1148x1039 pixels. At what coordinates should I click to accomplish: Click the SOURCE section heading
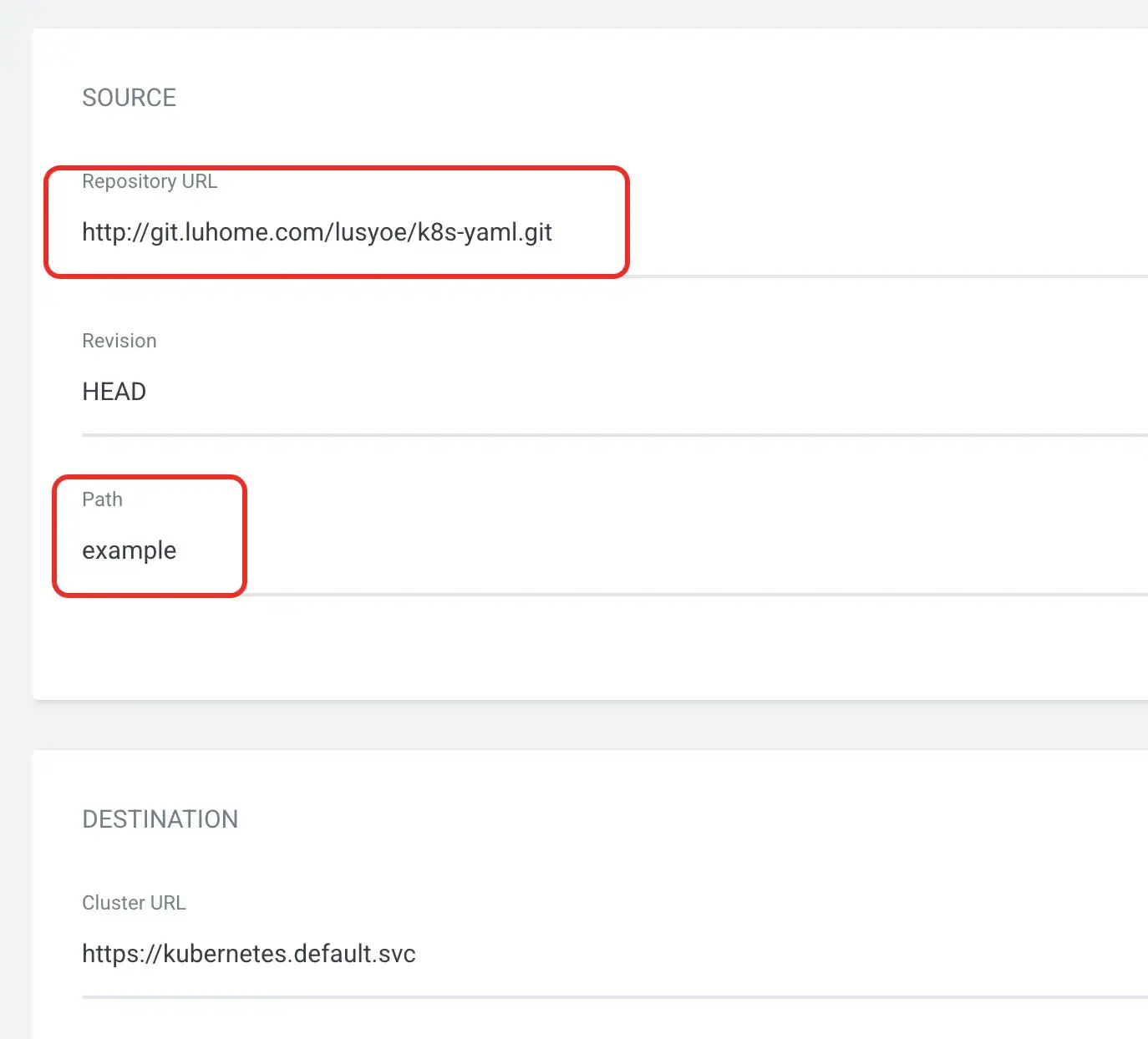tap(129, 98)
